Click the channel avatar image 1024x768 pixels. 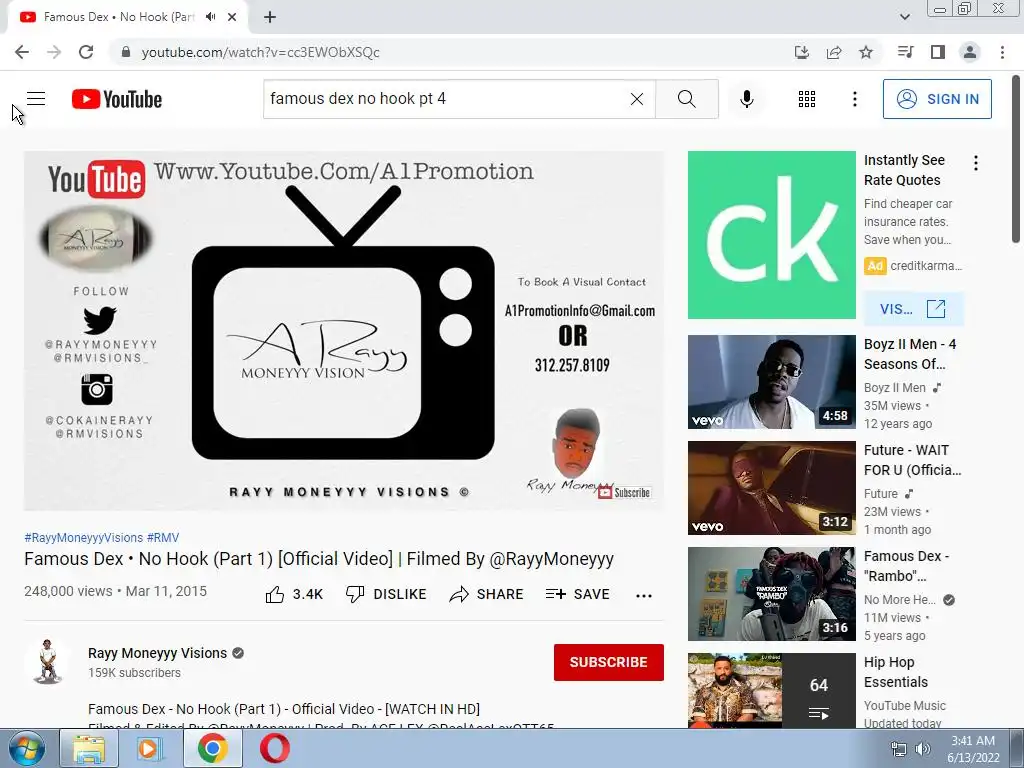coord(47,662)
